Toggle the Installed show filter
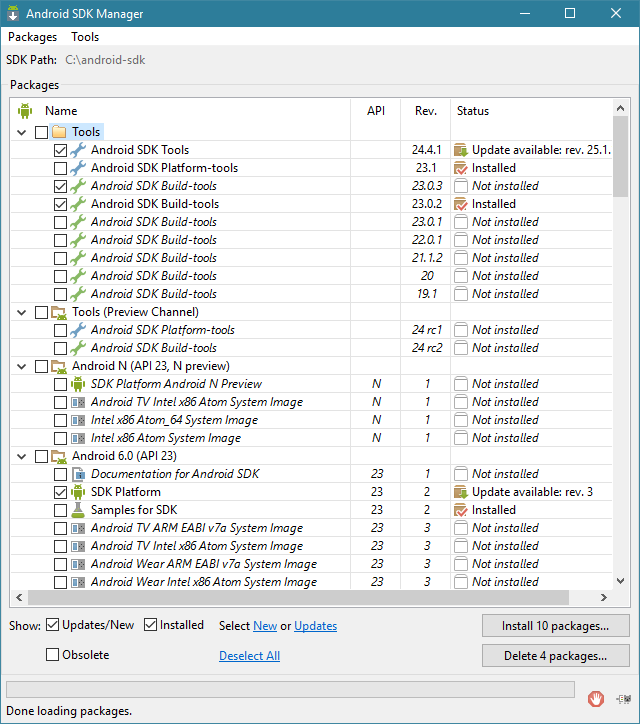The width and height of the screenshot is (640, 724). (x=151, y=625)
